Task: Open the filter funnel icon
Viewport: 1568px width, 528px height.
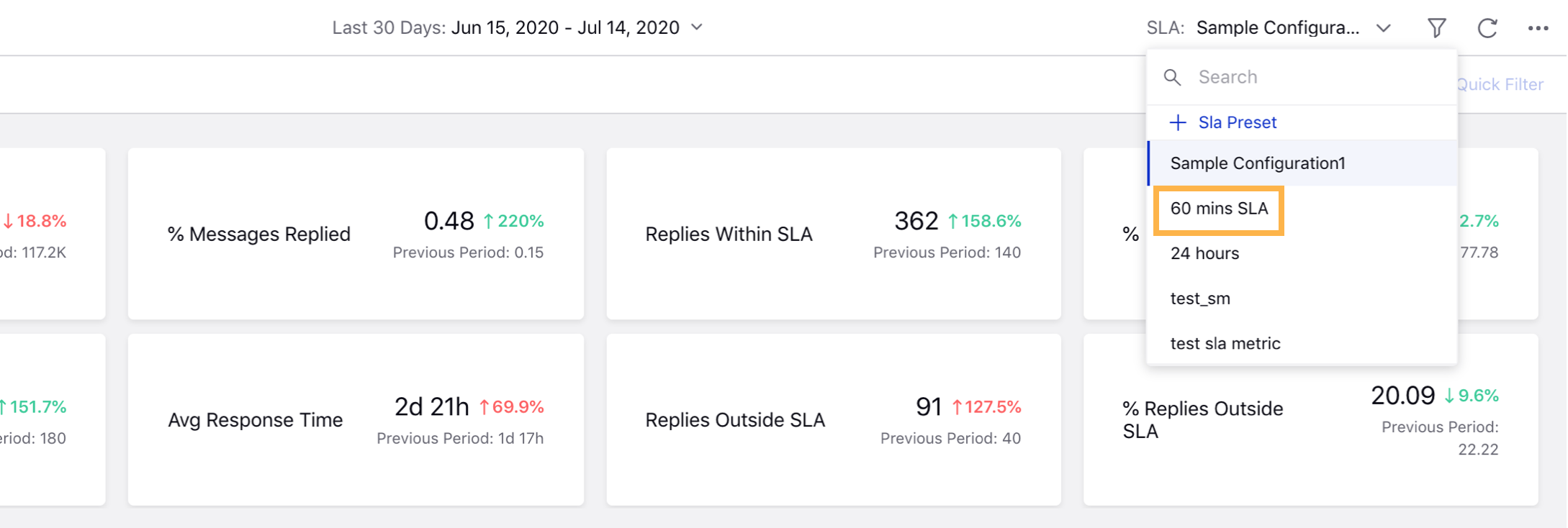Action: 1436,28
